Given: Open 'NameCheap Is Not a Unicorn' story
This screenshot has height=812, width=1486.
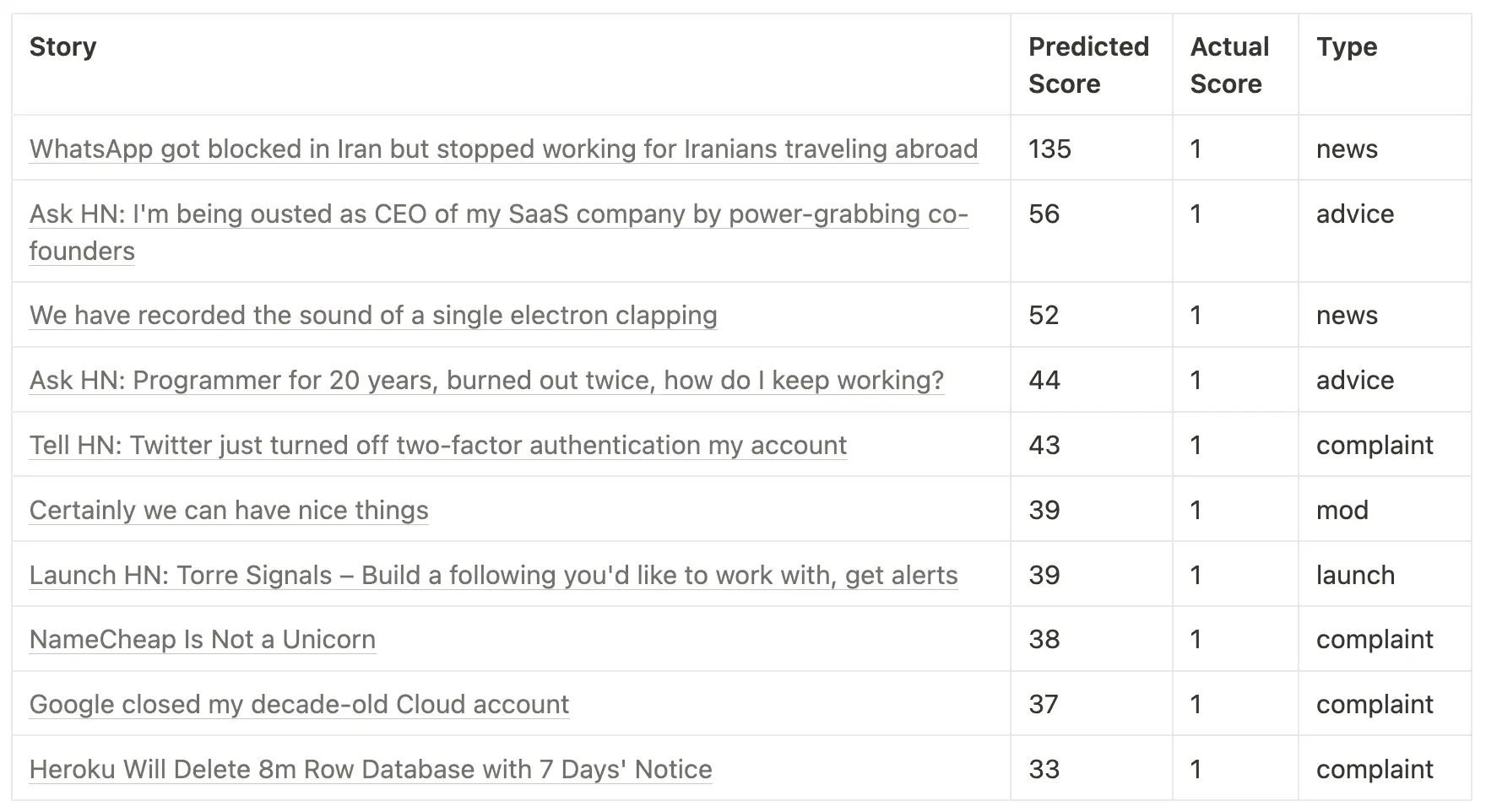Looking at the screenshot, I should [203, 640].
